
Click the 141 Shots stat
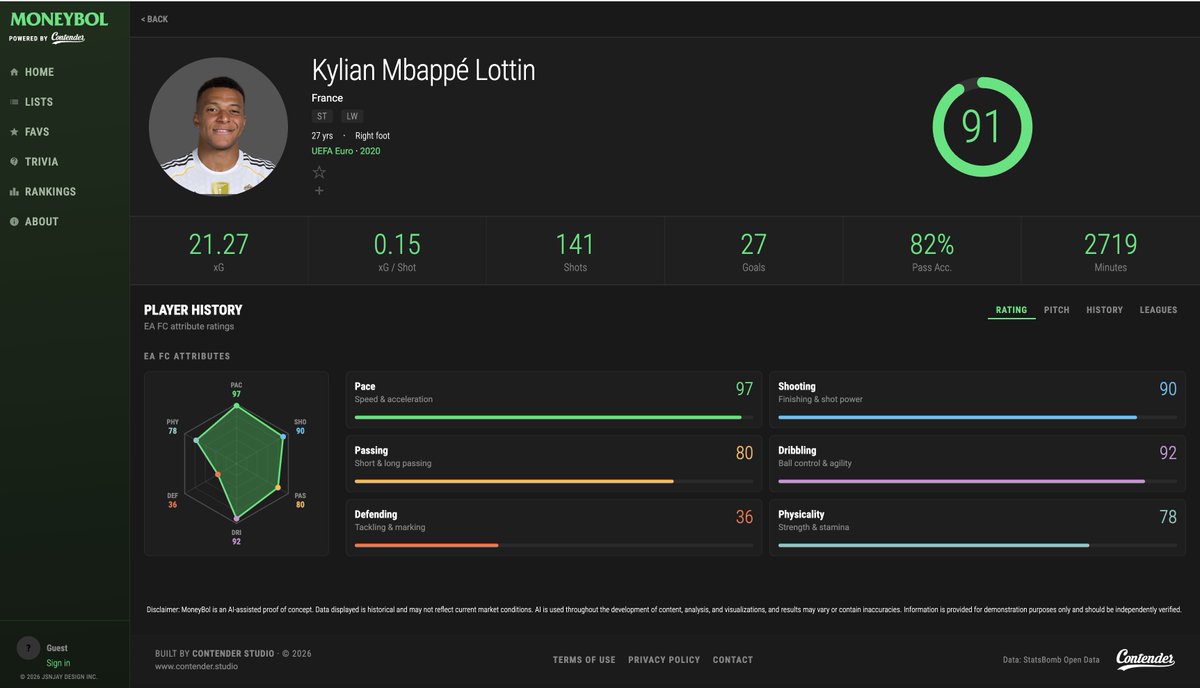(575, 251)
